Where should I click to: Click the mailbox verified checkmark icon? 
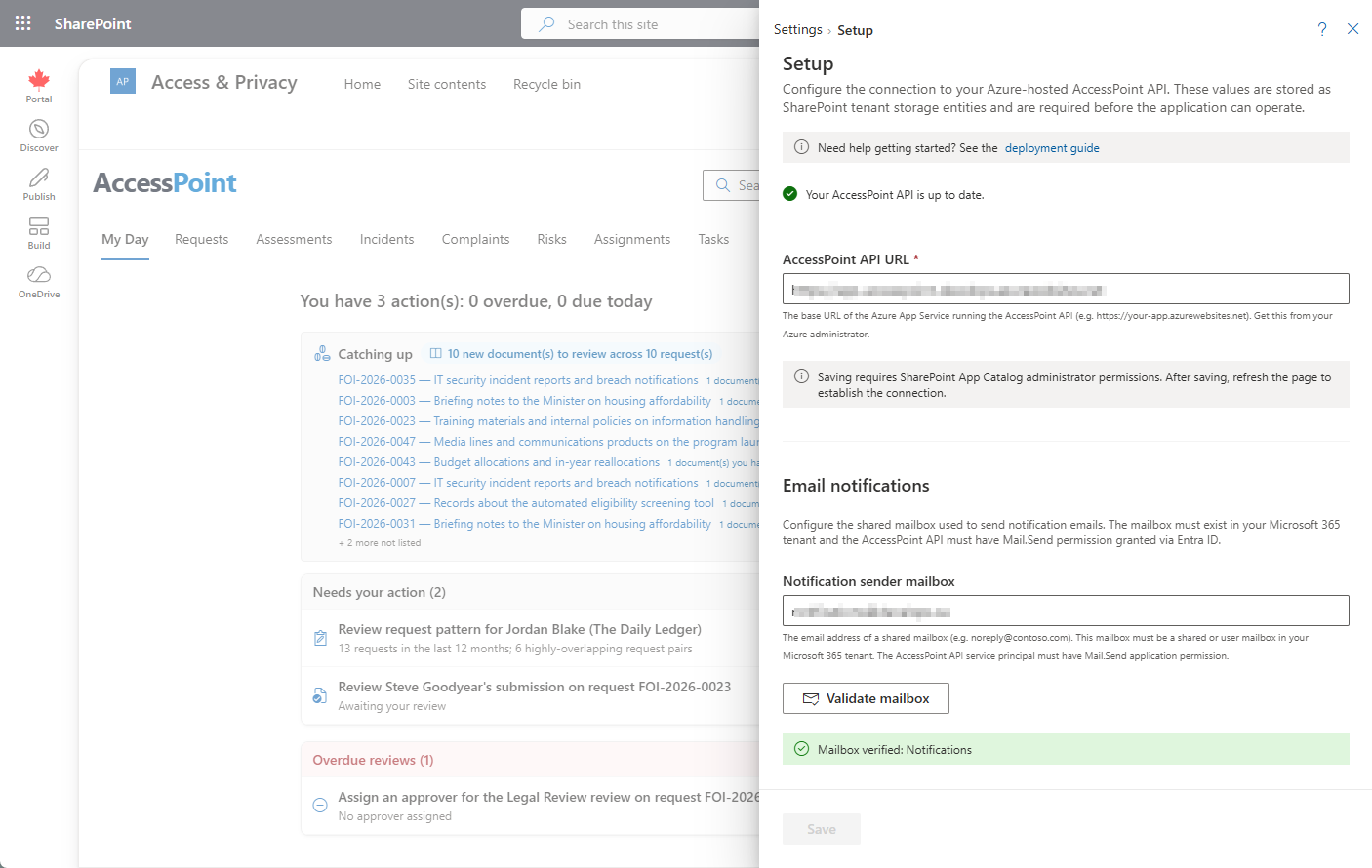801,749
